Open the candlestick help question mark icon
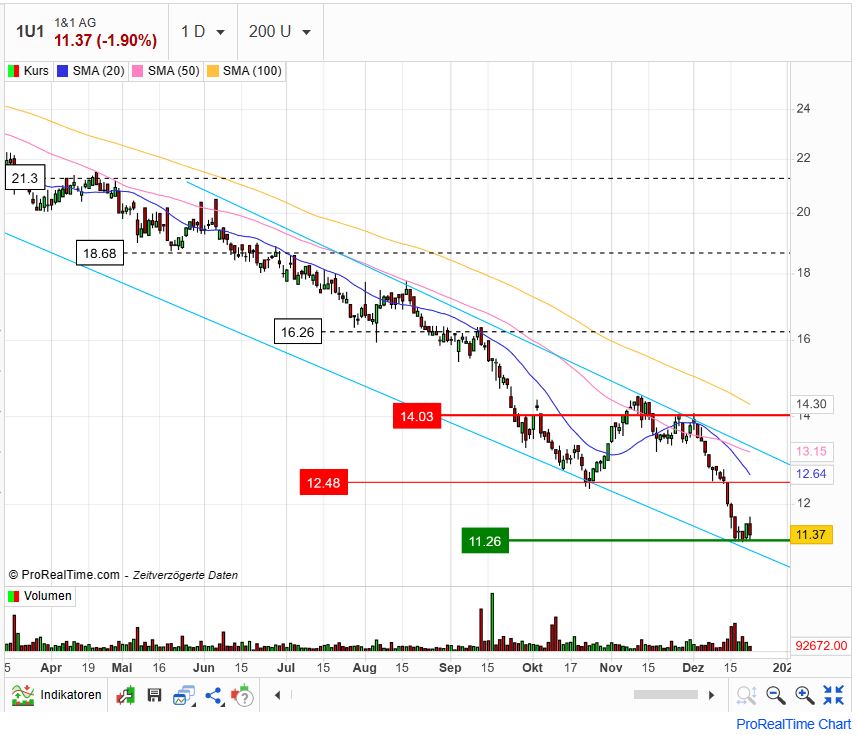Image resolution: width=857 pixels, height=735 pixels. tap(242, 695)
